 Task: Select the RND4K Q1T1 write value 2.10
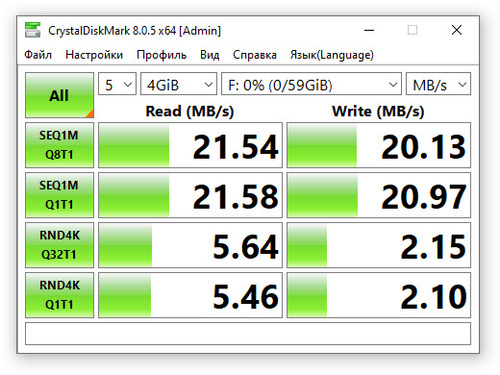[379, 295]
